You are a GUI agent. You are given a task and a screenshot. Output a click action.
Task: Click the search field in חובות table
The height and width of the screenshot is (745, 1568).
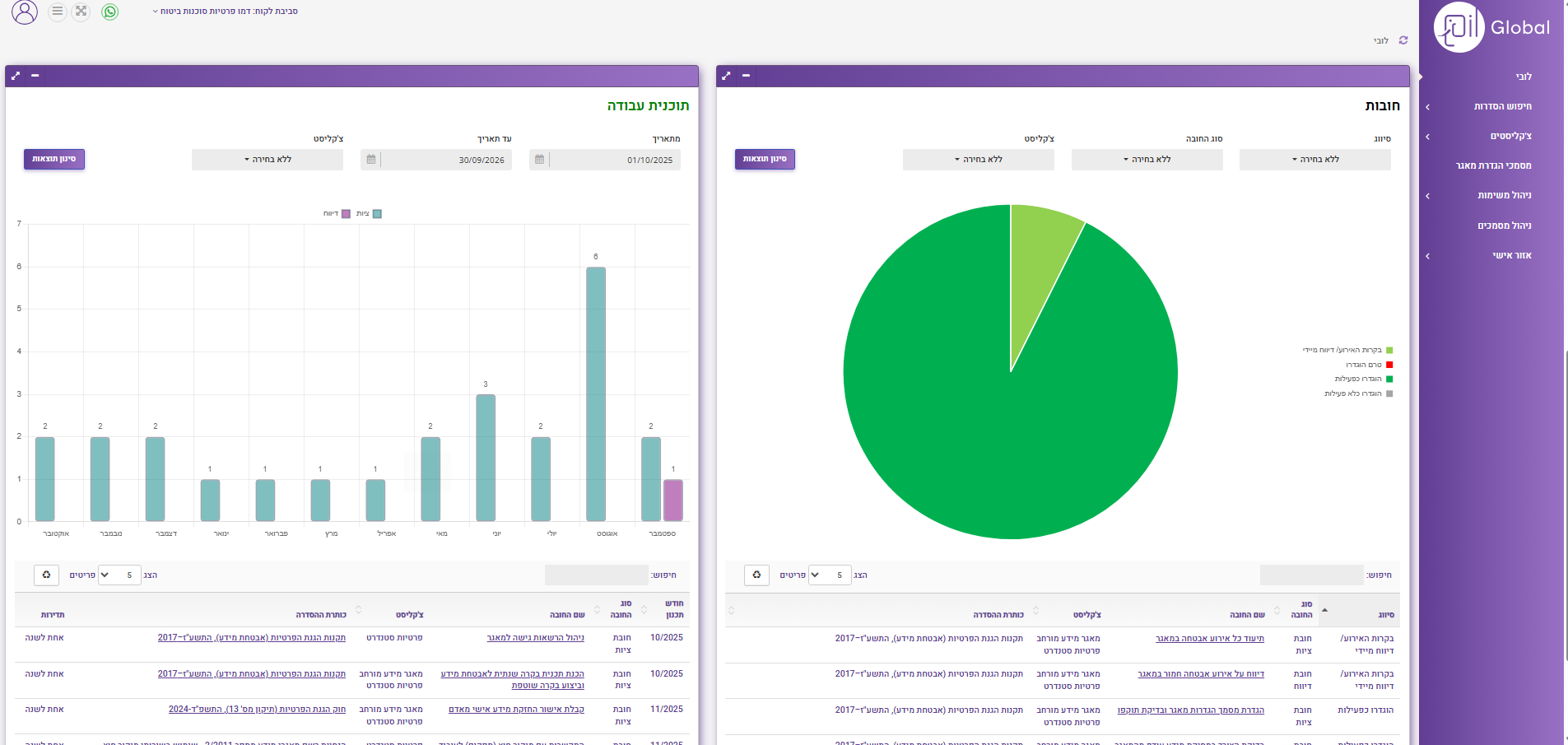1311,575
